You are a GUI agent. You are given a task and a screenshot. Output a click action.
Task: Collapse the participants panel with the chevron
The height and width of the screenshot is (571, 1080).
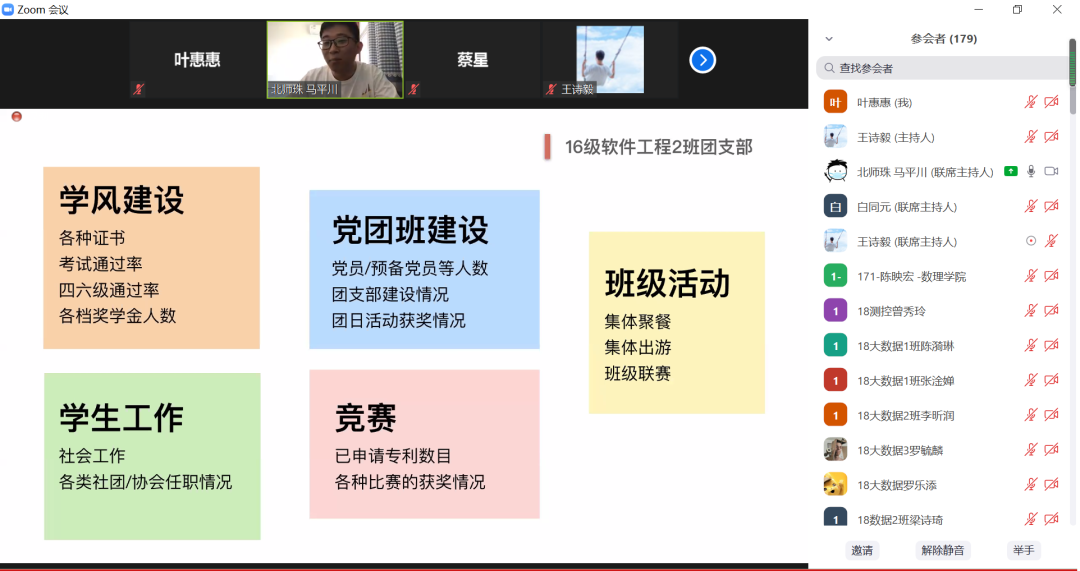(x=828, y=39)
